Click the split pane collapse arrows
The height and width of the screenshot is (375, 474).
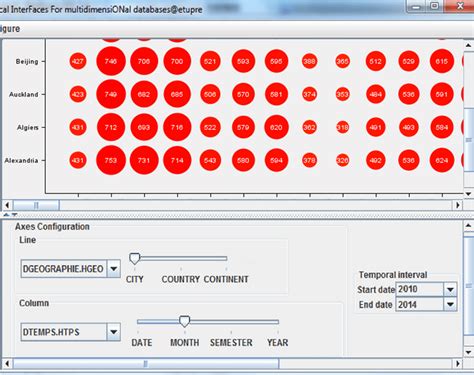(x=10, y=215)
